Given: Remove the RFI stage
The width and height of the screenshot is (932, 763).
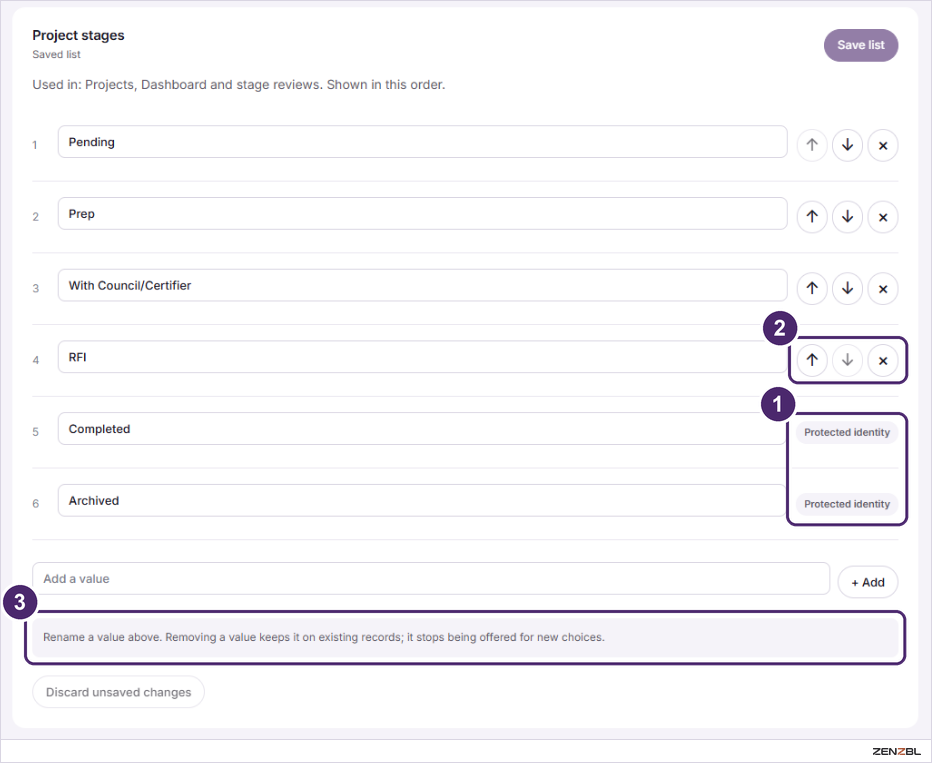Looking at the screenshot, I should [x=883, y=360].
